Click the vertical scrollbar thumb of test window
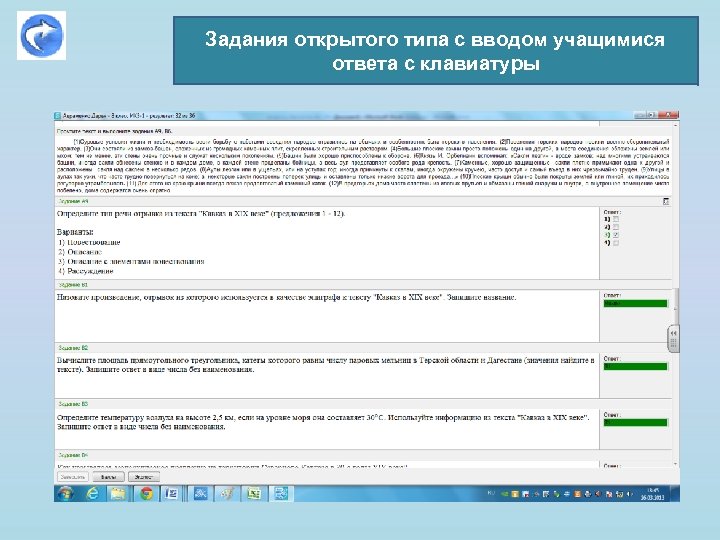The width and height of the screenshot is (720, 540). [676, 305]
